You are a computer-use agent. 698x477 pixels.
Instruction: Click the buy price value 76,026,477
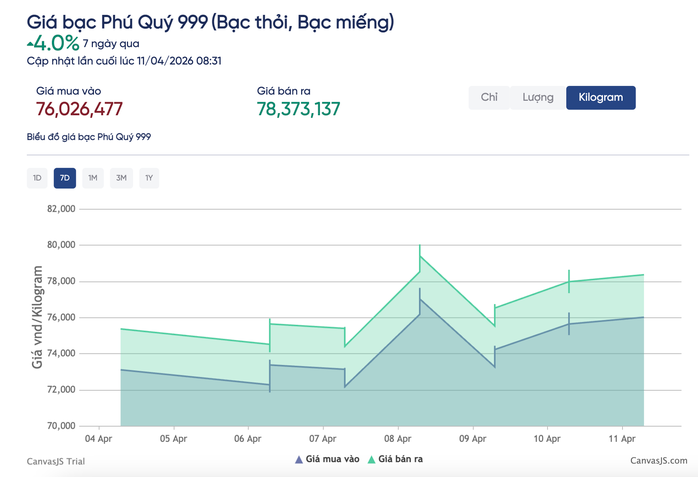pyautogui.click(x=79, y=109)
